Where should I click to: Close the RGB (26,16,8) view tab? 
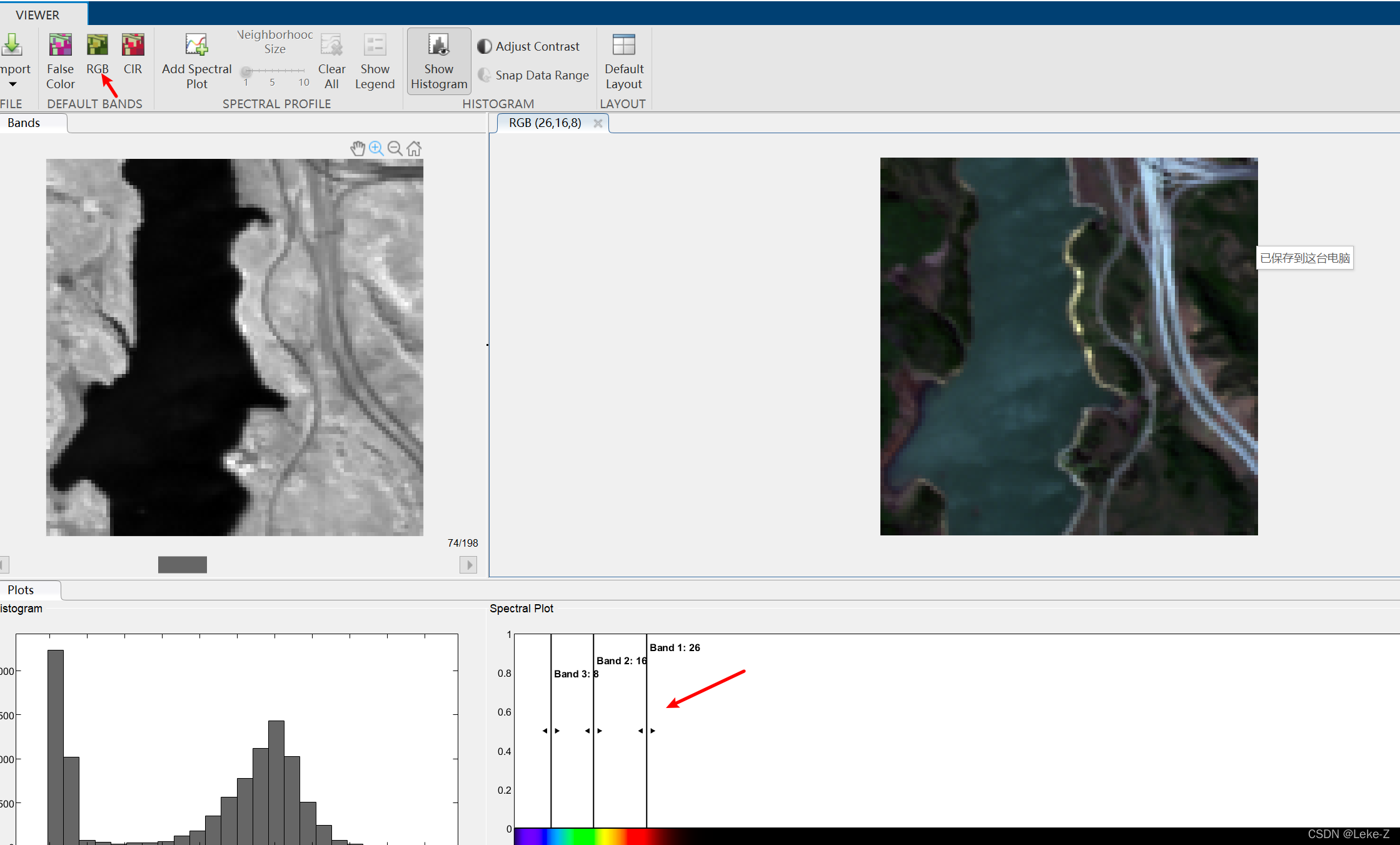point(598,123)
